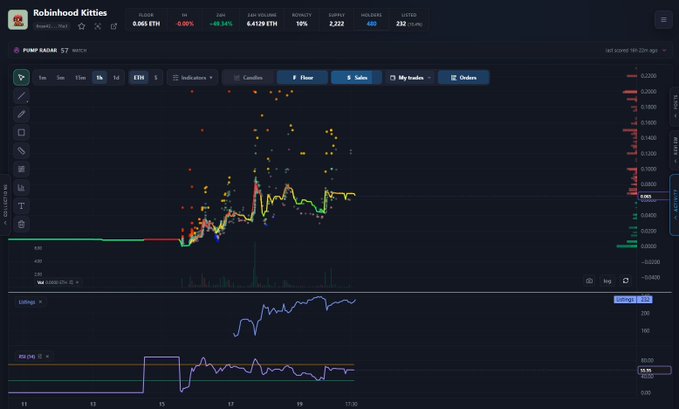Delete drawings with the trash icon
The image size is (679, 409).
21,224
